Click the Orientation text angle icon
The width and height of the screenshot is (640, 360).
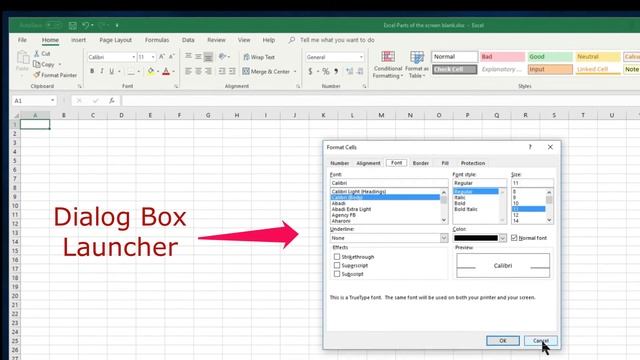point(222,57)
